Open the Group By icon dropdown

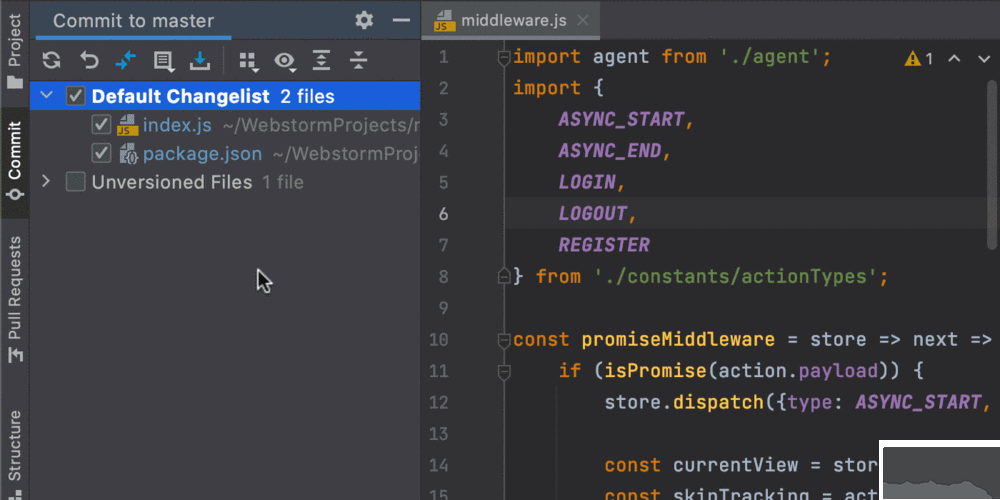point(247,61)
